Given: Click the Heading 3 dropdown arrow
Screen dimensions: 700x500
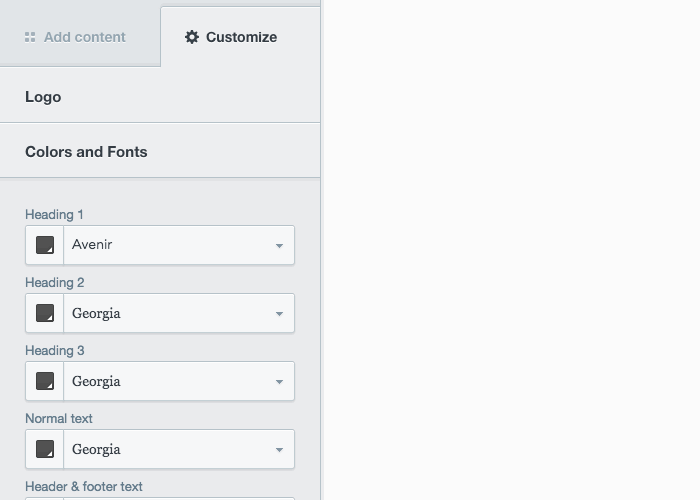Looking at the screenshot, I should [279, 382].
